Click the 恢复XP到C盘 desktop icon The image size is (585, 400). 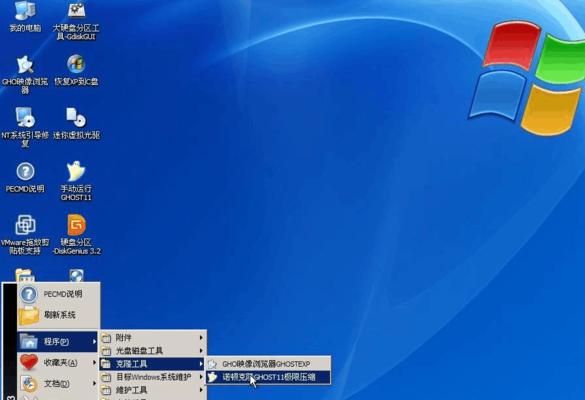(76, 70)
